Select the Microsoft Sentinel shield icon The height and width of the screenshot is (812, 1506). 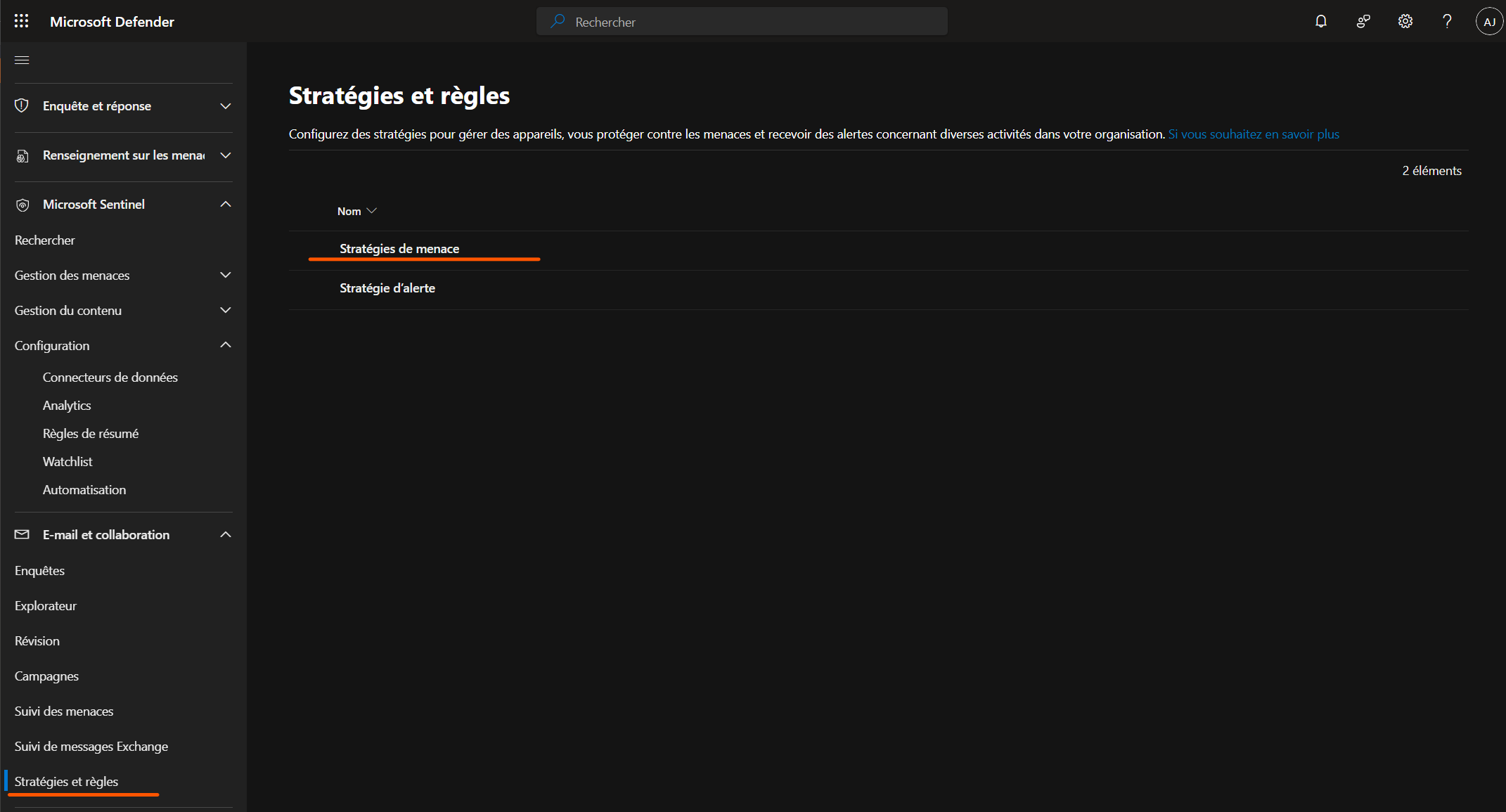pyautogui.click(x=22, y=205)
